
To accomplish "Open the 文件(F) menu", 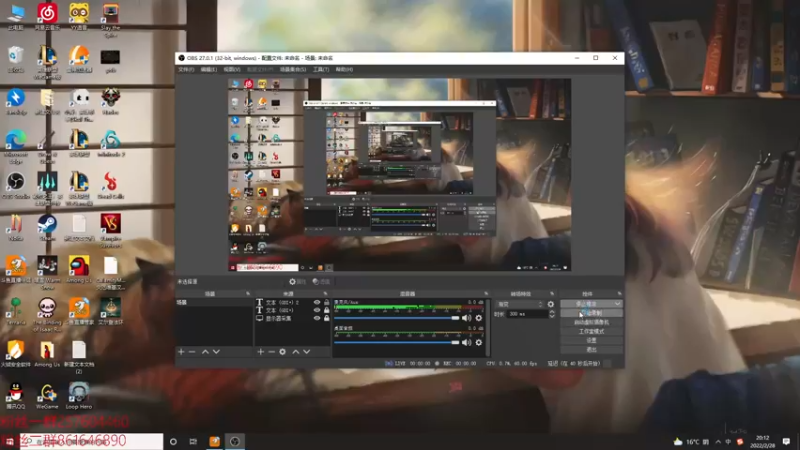I will tap(186, 69).
